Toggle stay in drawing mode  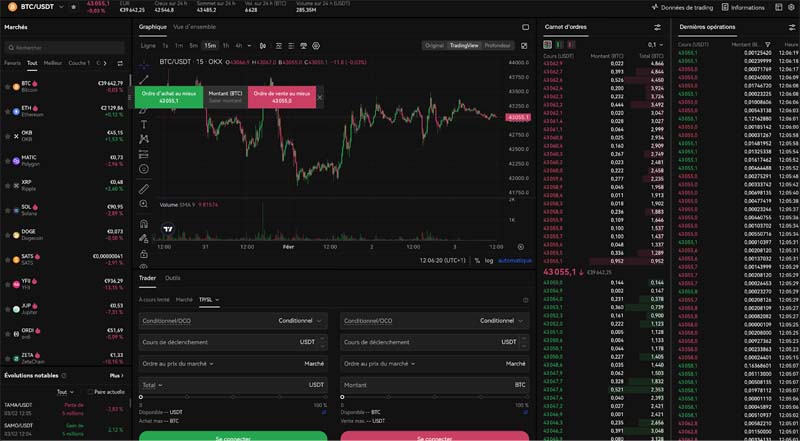click(144, 238)
